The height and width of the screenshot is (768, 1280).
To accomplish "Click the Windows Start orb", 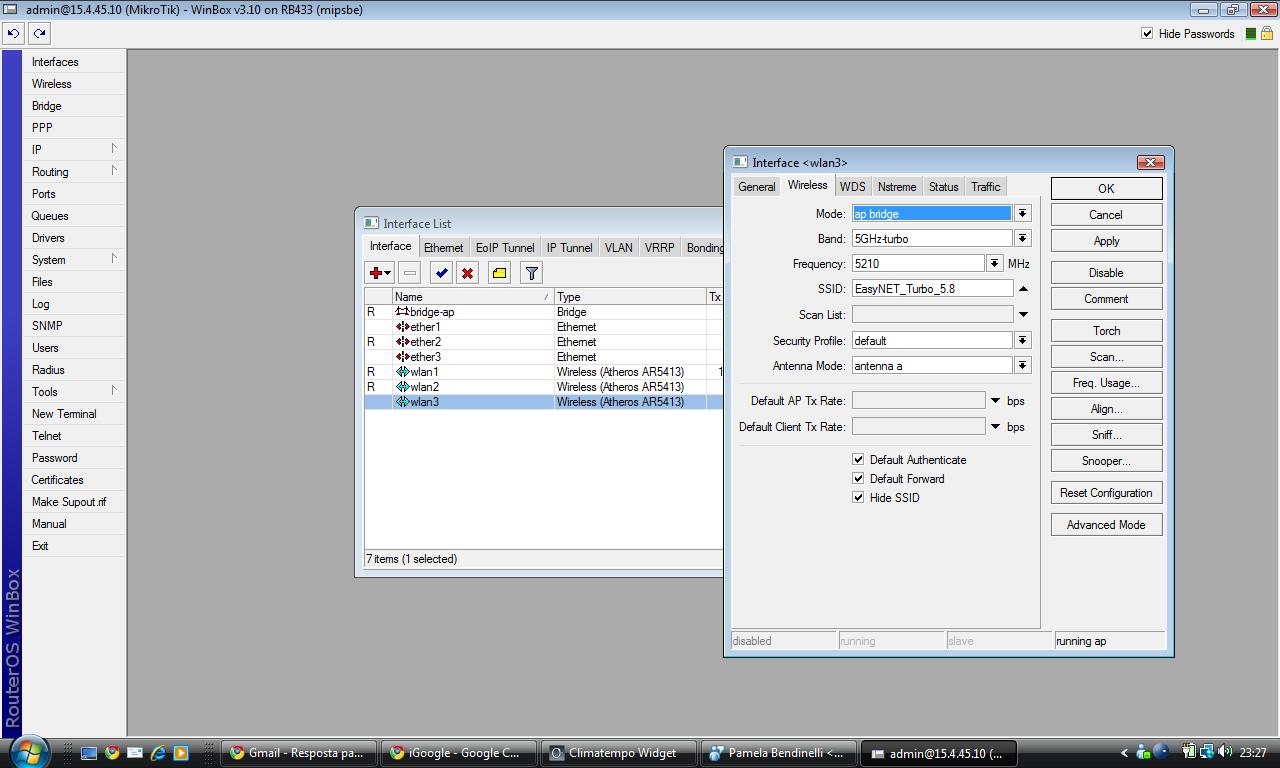I will 27,751.
